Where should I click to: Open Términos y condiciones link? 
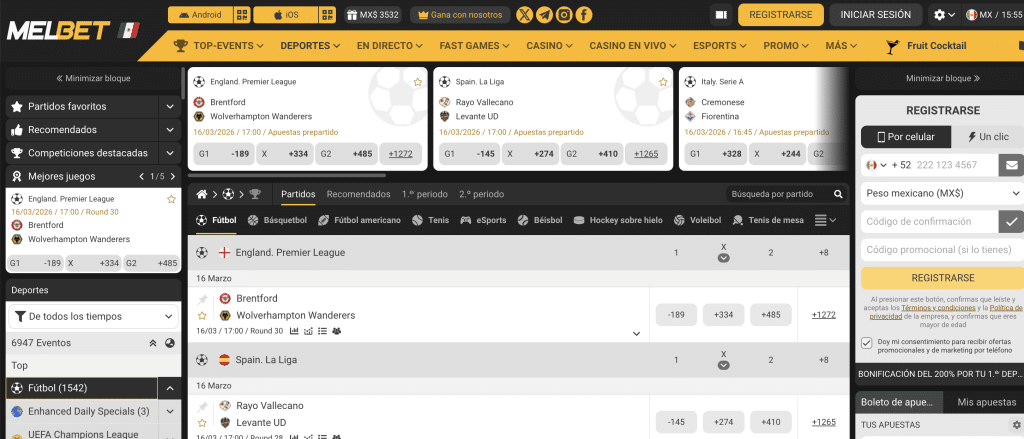point(938,308)
